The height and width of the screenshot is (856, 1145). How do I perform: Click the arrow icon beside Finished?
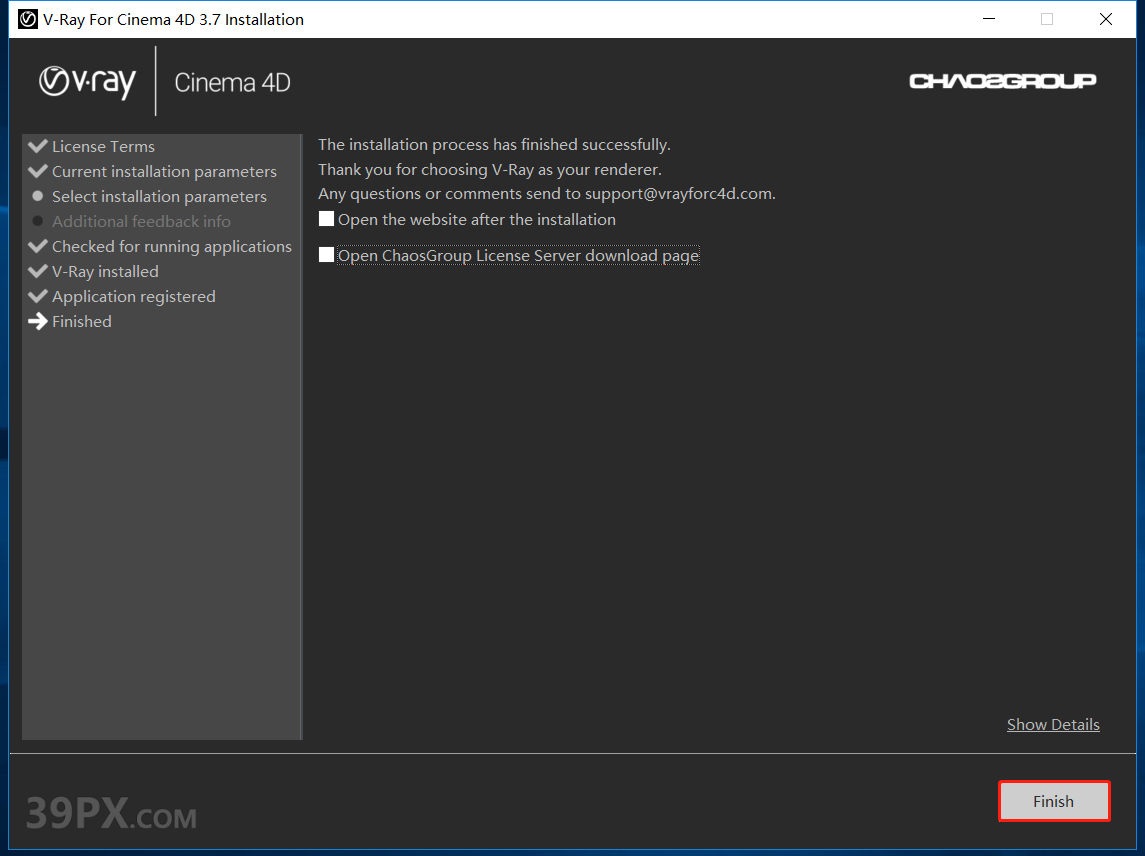(37, 321)
